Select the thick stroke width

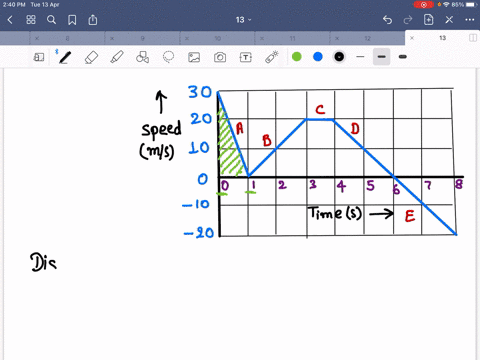pyautogui.click(x=403, y=57)
